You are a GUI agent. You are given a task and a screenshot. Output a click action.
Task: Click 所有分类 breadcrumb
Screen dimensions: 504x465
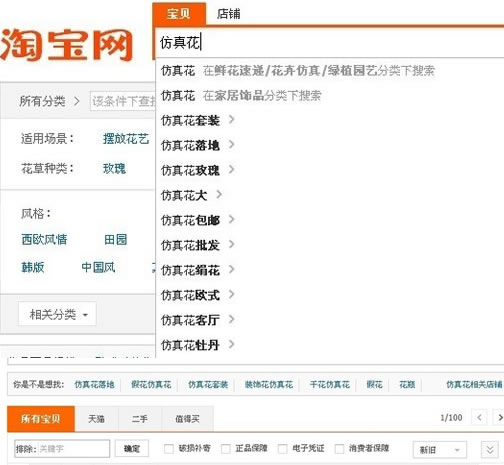point(42,101)
